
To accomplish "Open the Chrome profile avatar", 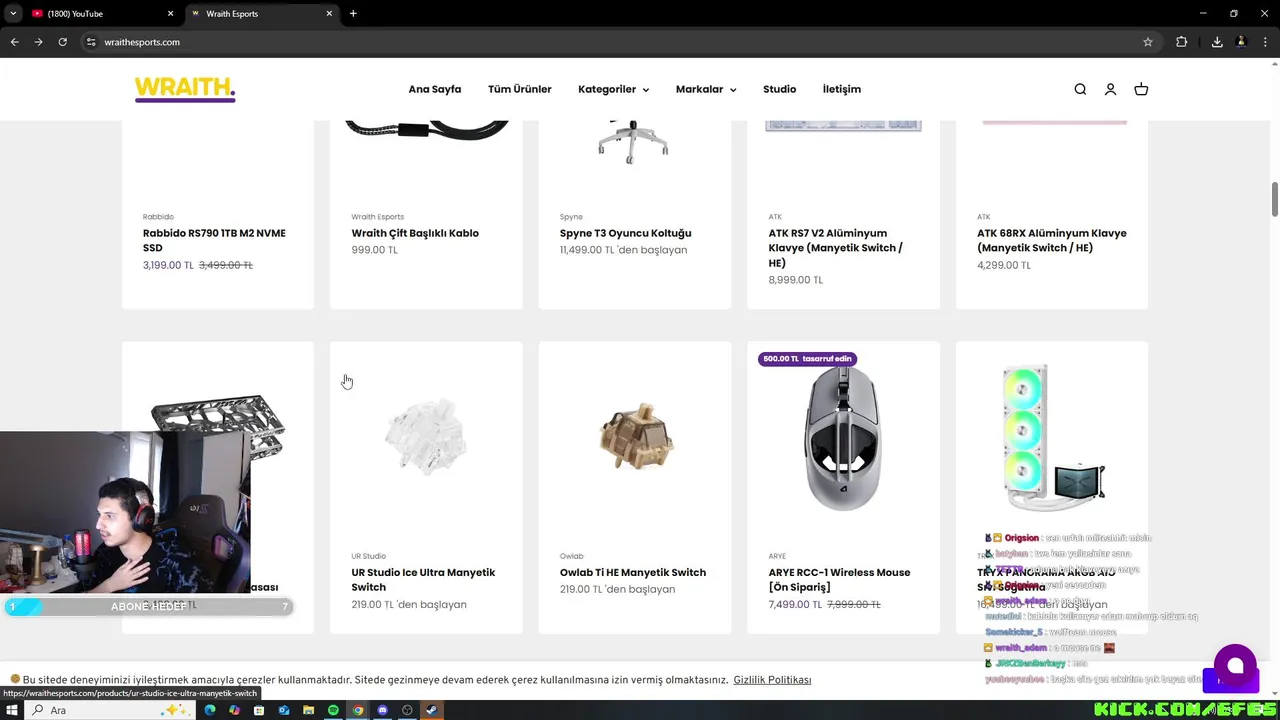I will point(1241,42).
